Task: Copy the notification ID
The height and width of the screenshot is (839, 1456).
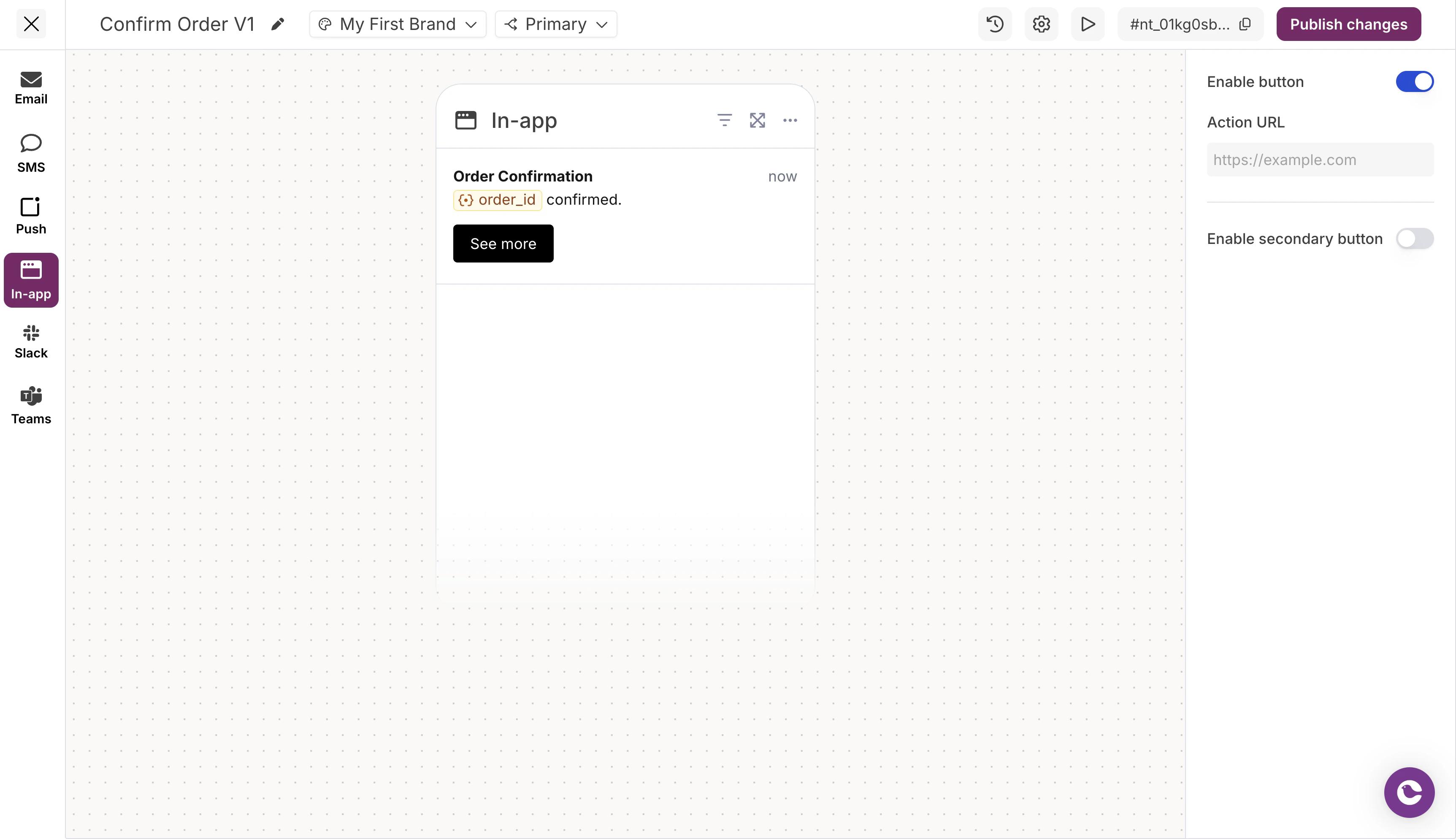Action: point(1246,24)
